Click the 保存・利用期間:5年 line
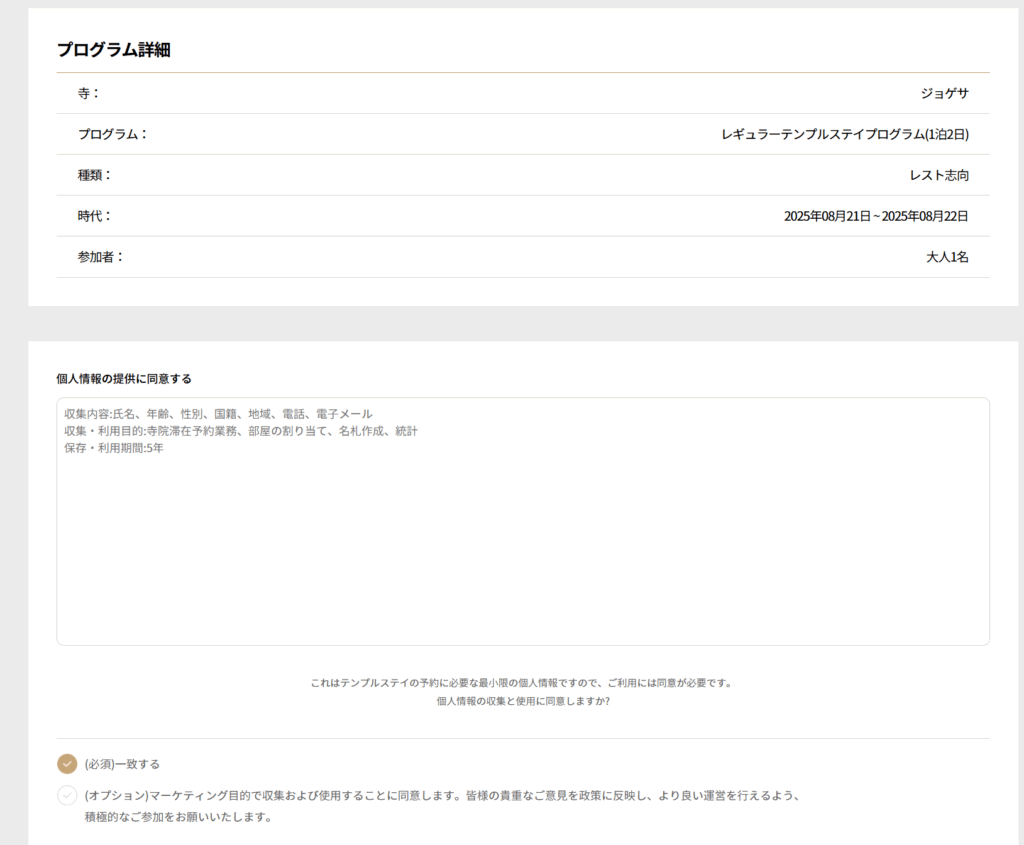The height and width of the screenshot is (845, 1024). pyautogui.click(x=114, y=448)
